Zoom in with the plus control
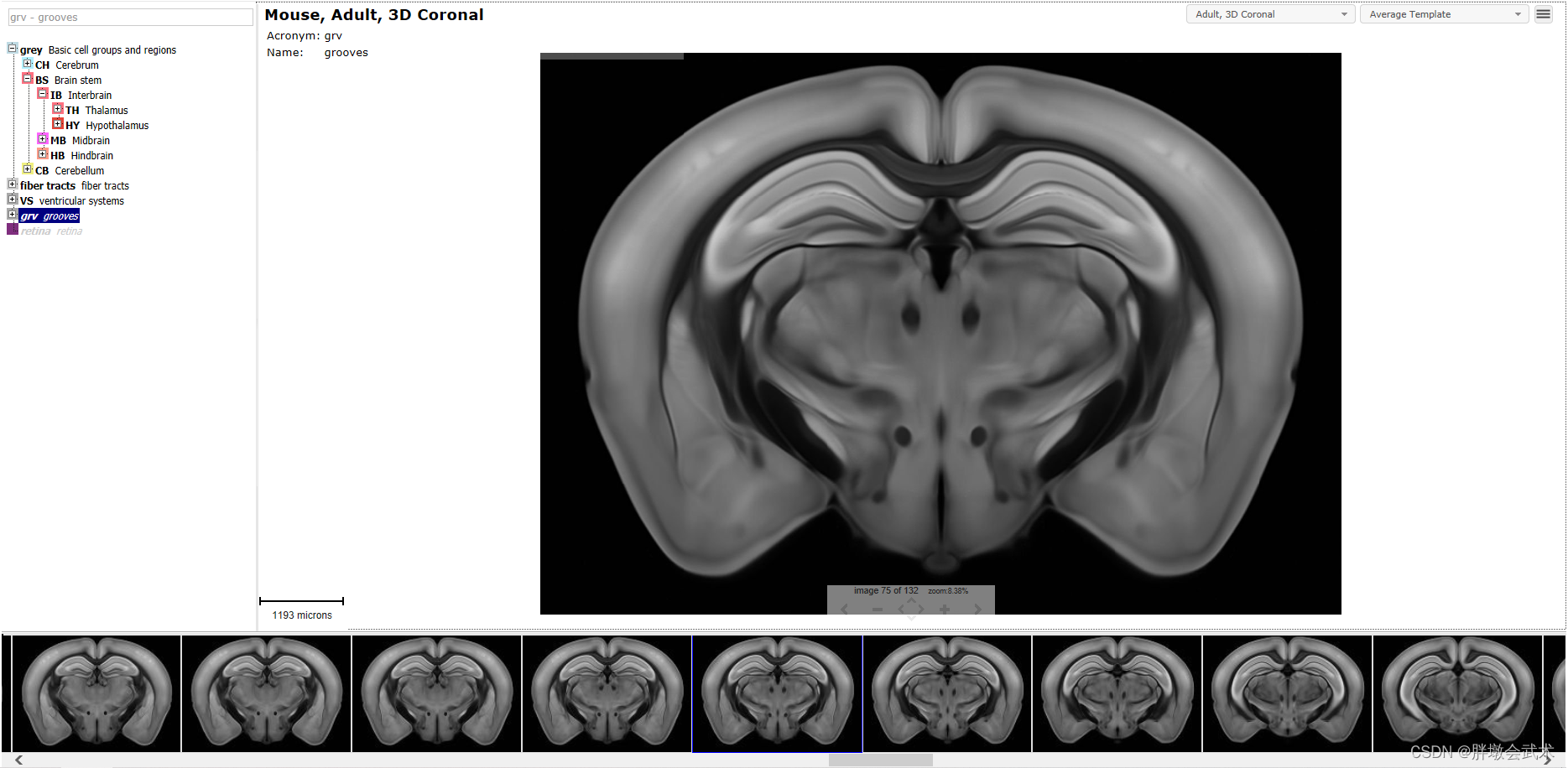 [x=945, y=610]
